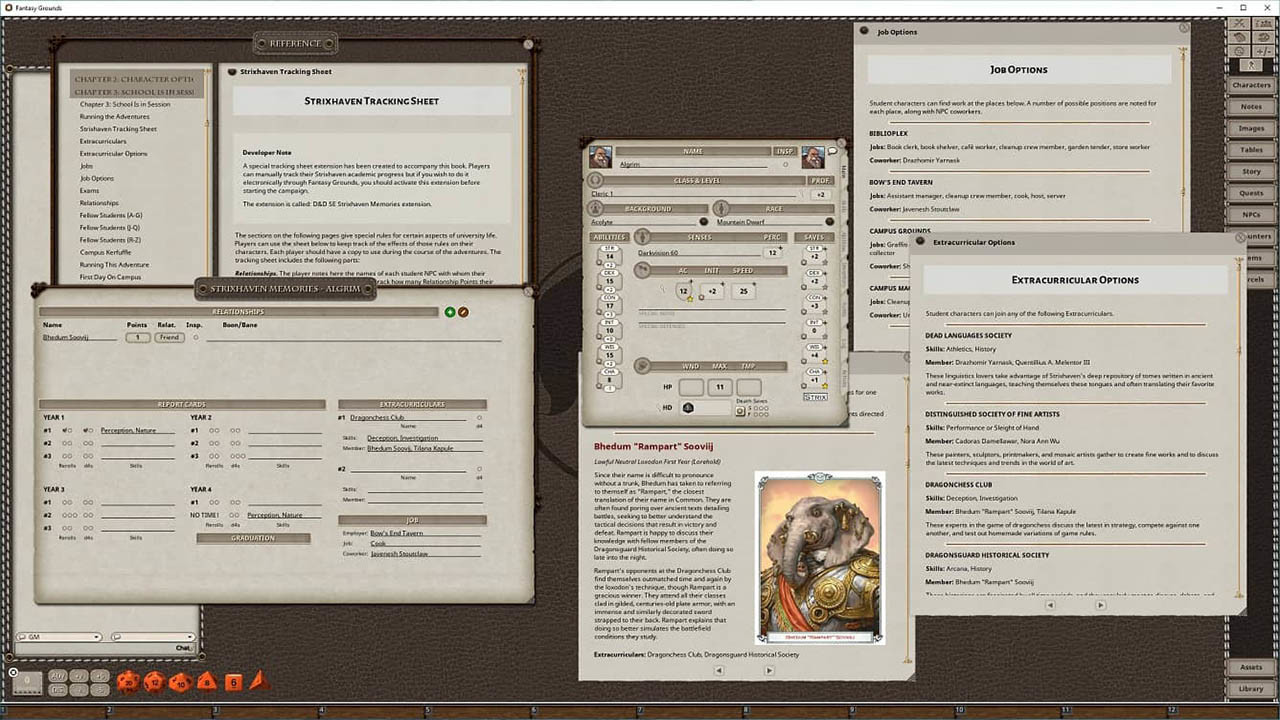Toggle the inspiration circle beside Algrim's name
This screenshot has height=720, width=1280.
[785, 164]
